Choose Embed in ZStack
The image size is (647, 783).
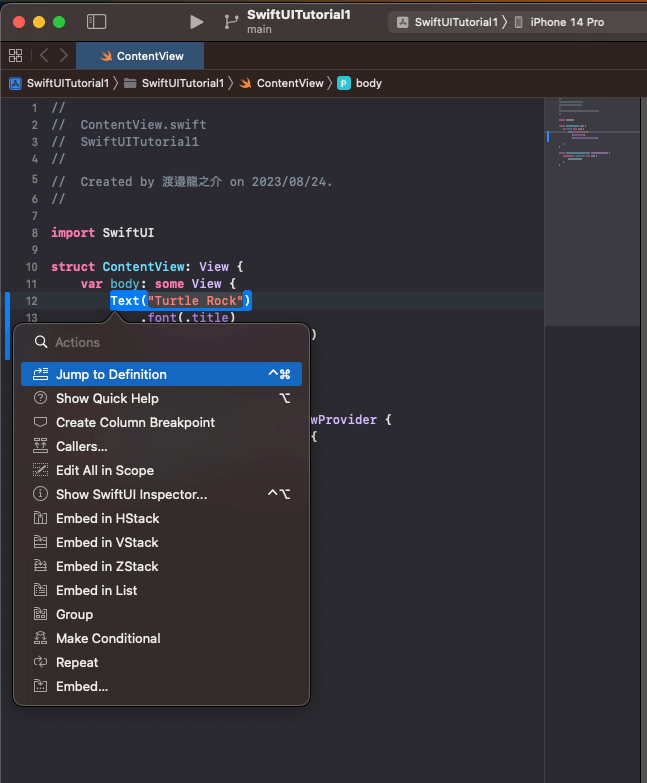pos(162,566)
